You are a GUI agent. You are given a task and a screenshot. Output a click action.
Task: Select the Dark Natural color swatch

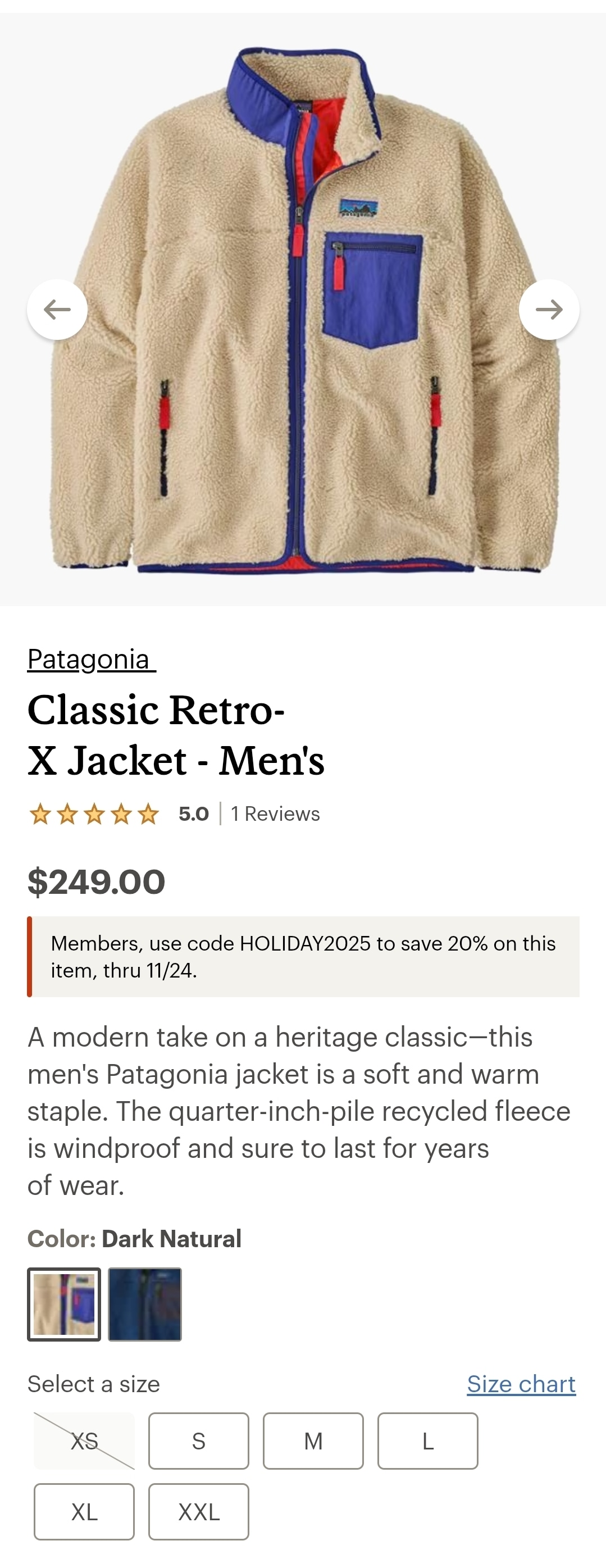[x=64, y=1304]
